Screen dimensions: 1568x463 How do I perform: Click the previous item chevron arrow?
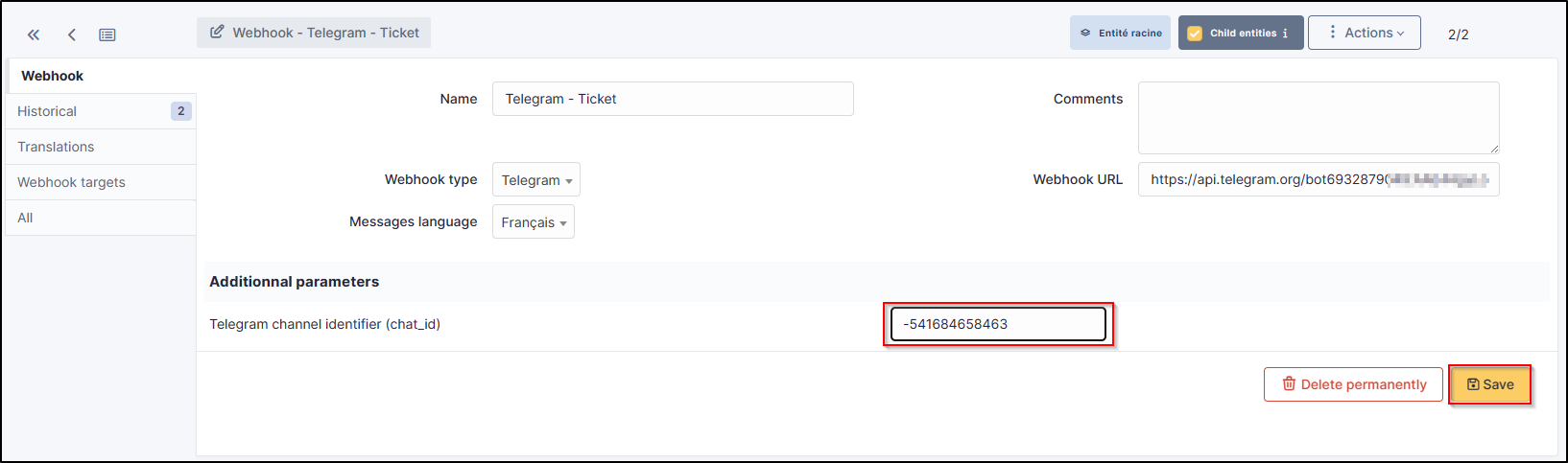72,35
